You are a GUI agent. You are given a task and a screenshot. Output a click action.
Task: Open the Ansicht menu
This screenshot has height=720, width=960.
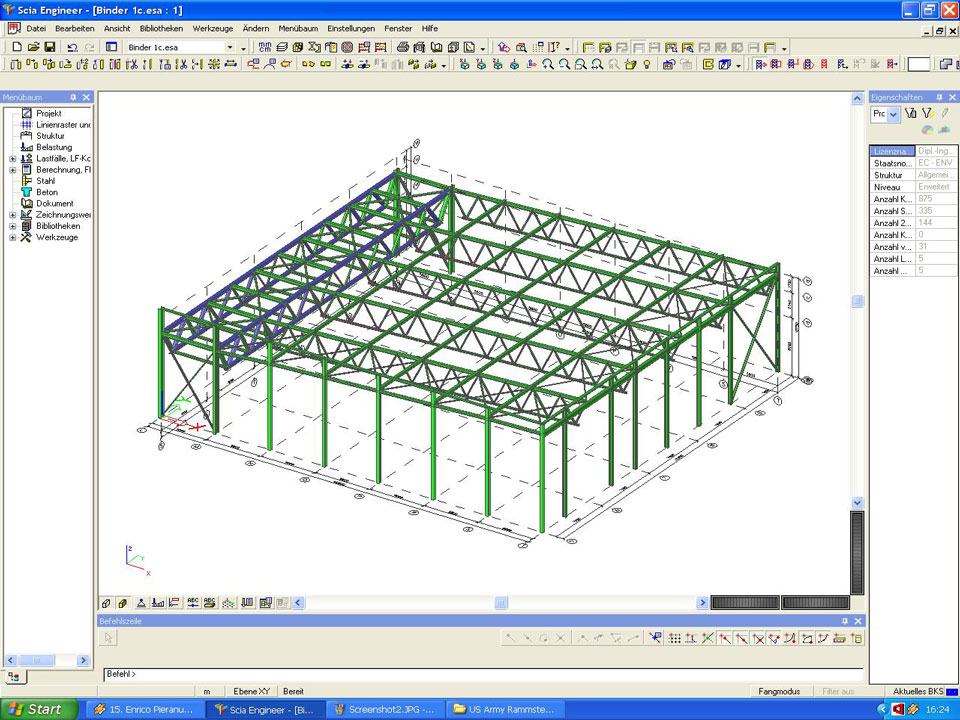pyautogui.click(x=117, y=29)
